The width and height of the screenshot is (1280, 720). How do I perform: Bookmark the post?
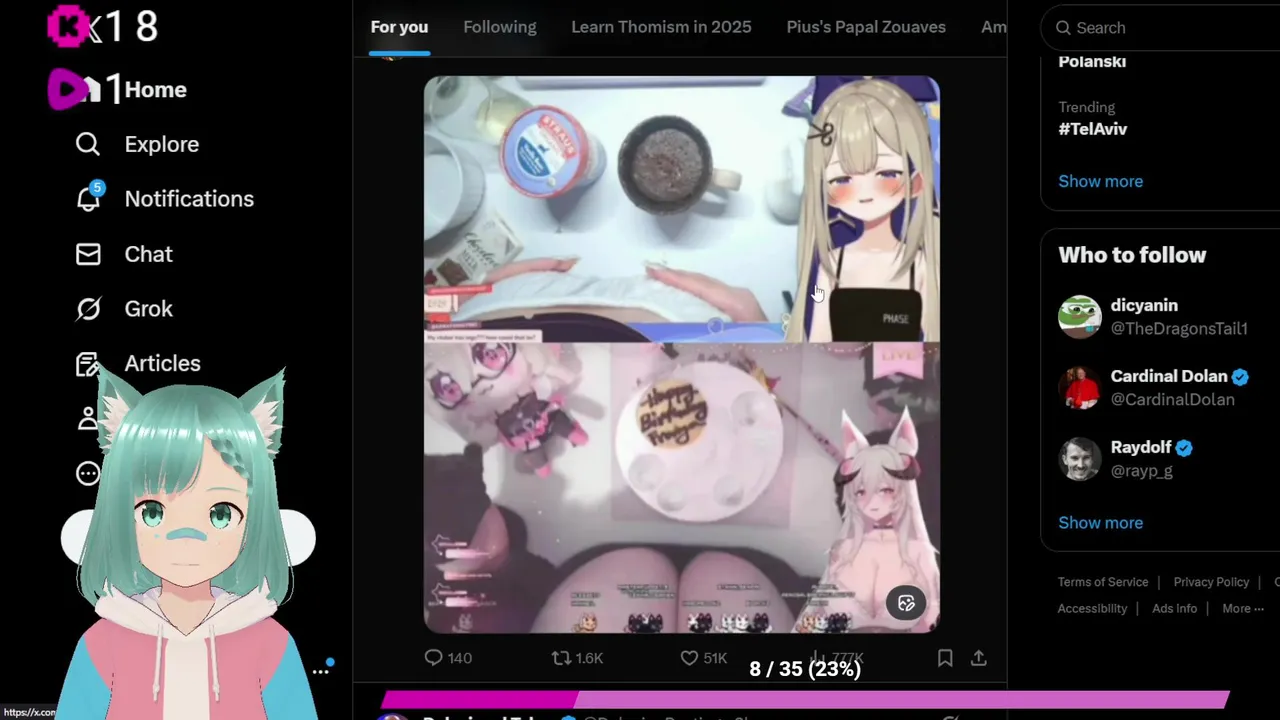[x=945, y=658]
